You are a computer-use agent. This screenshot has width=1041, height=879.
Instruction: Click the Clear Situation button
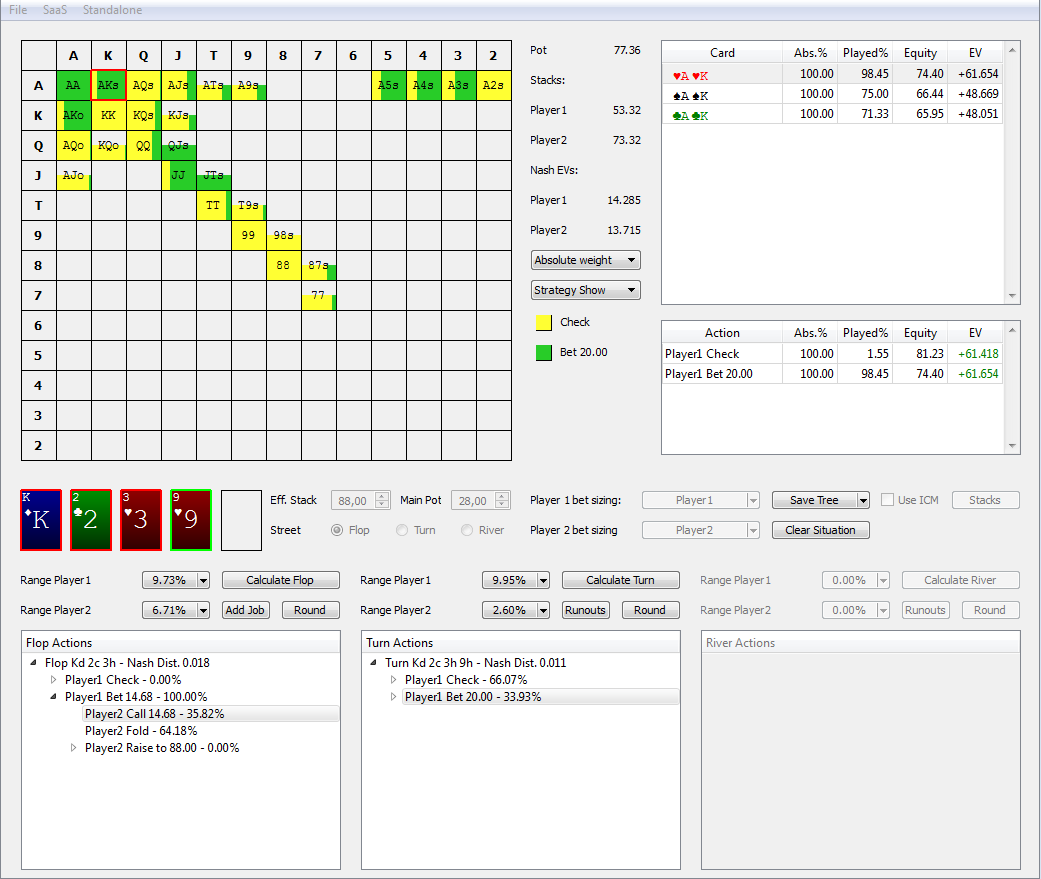(x=821, y=530)
